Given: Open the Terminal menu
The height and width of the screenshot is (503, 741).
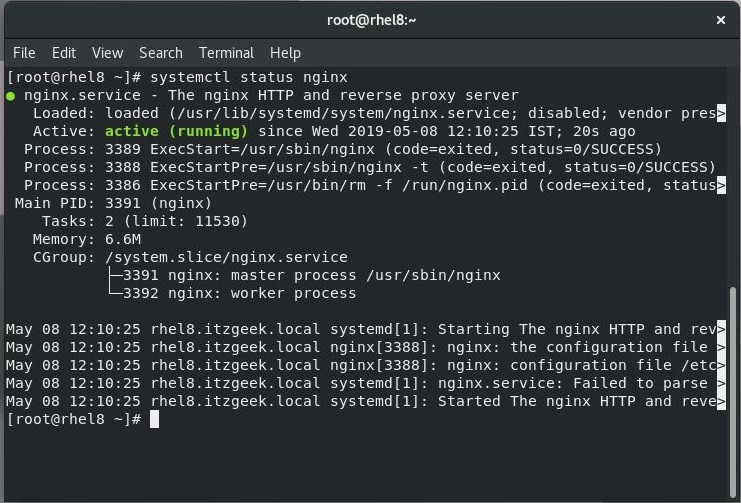Looking at the screenshot, I should 226,53.
